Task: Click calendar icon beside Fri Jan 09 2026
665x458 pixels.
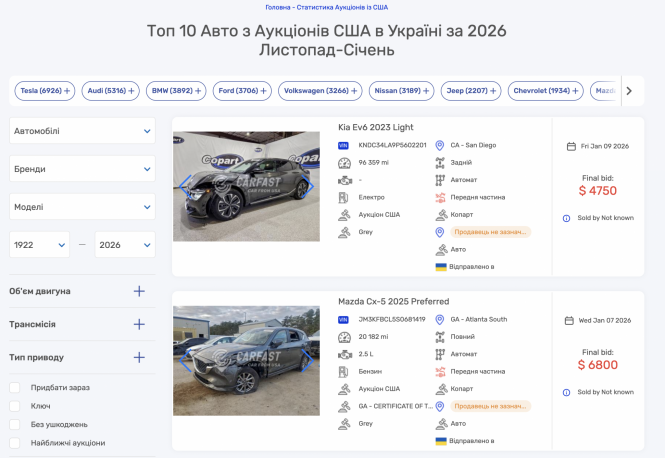Action: [570, 146]
